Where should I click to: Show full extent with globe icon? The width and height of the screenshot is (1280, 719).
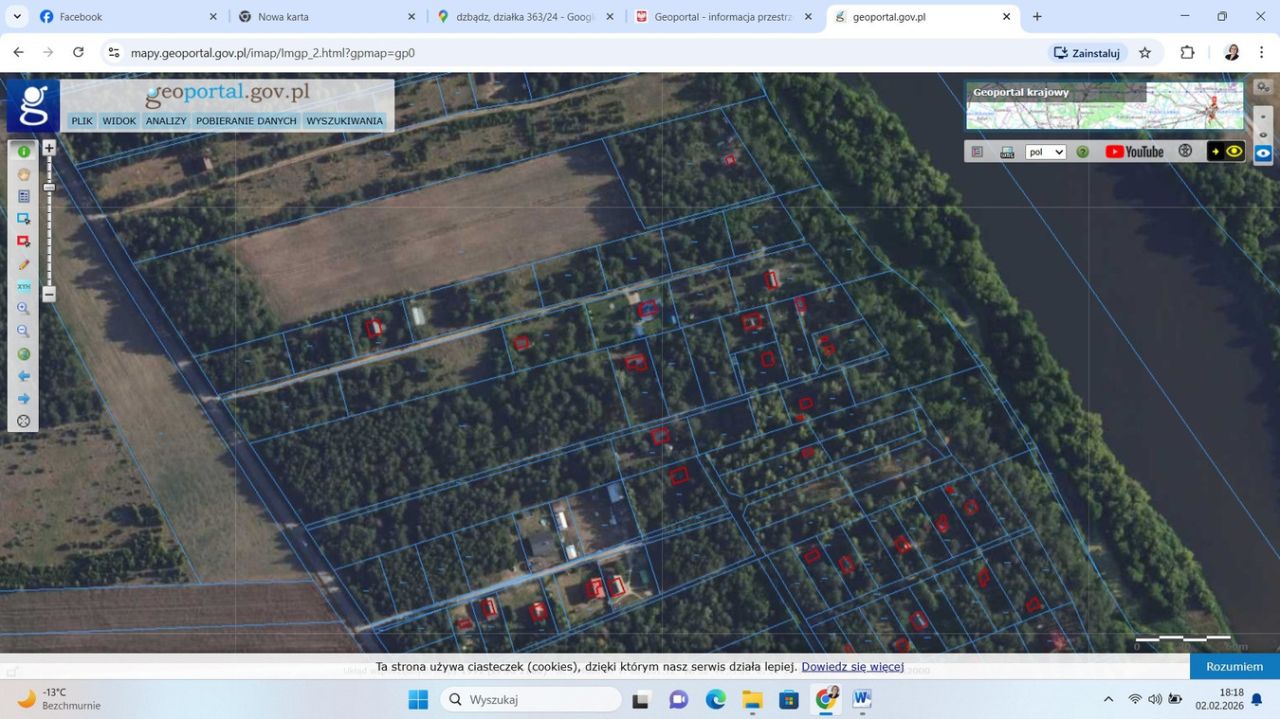[24, 354]
